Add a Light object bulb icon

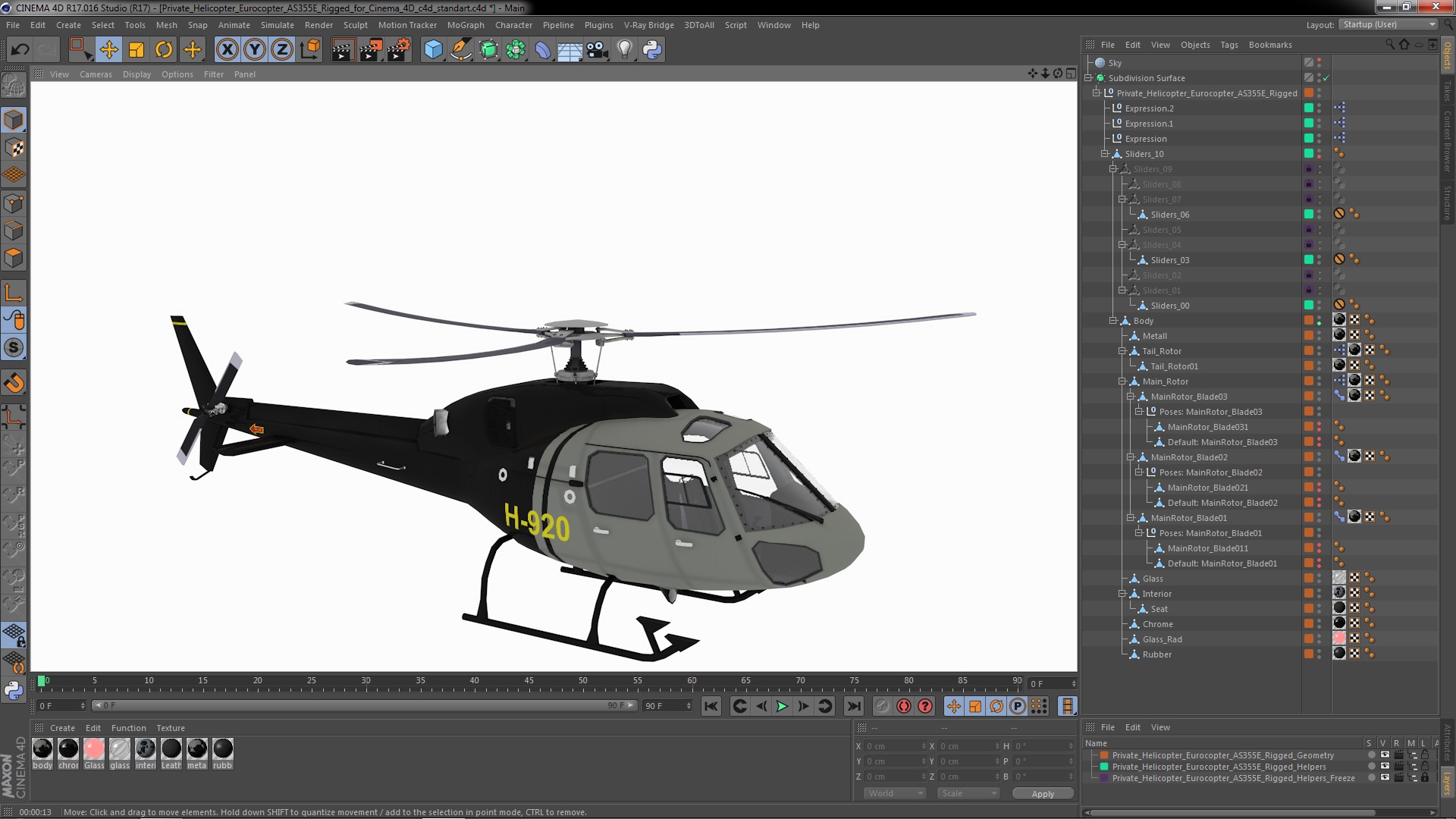(x=624, y=50)
